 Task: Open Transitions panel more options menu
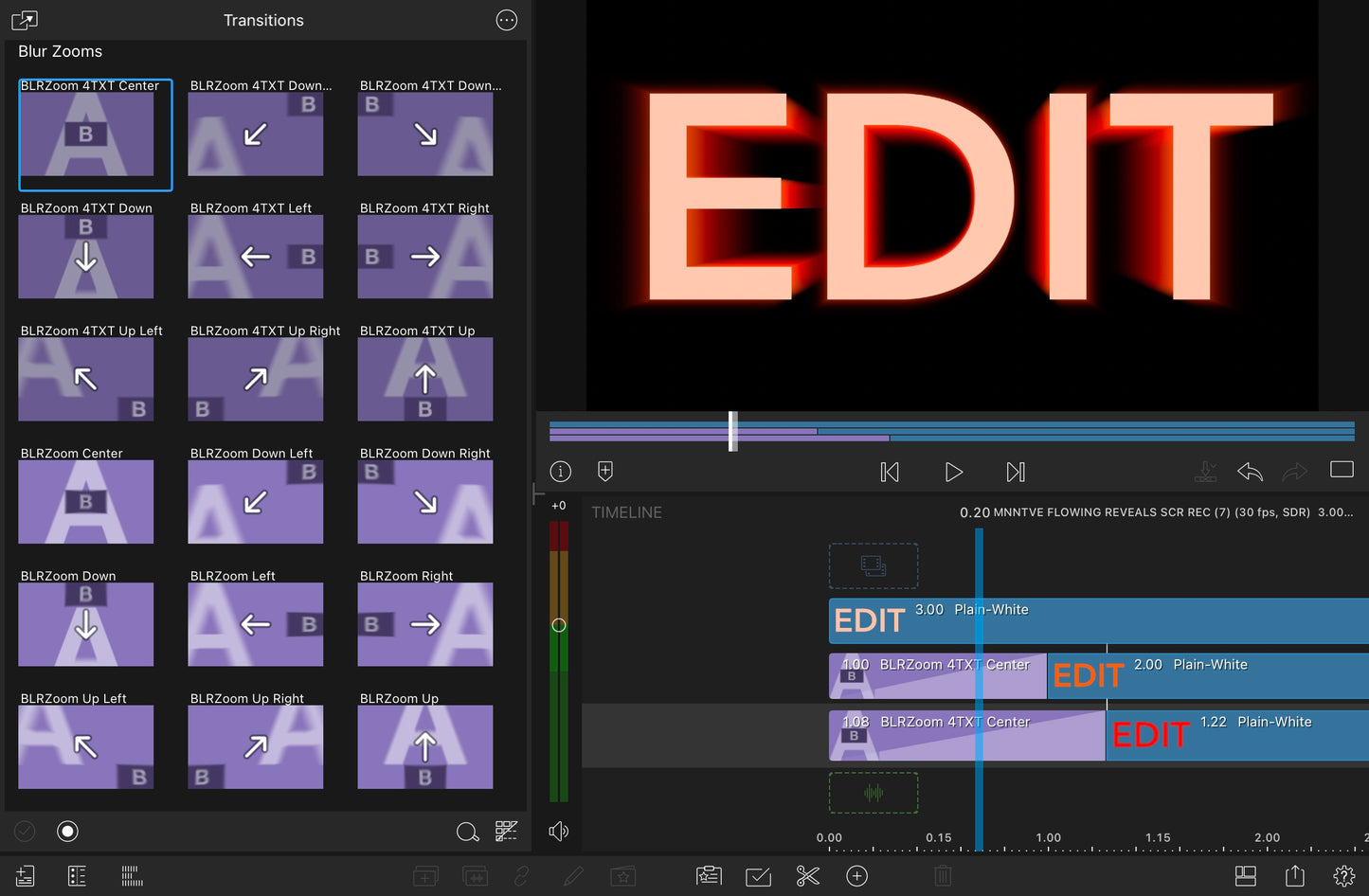point(507,20)
